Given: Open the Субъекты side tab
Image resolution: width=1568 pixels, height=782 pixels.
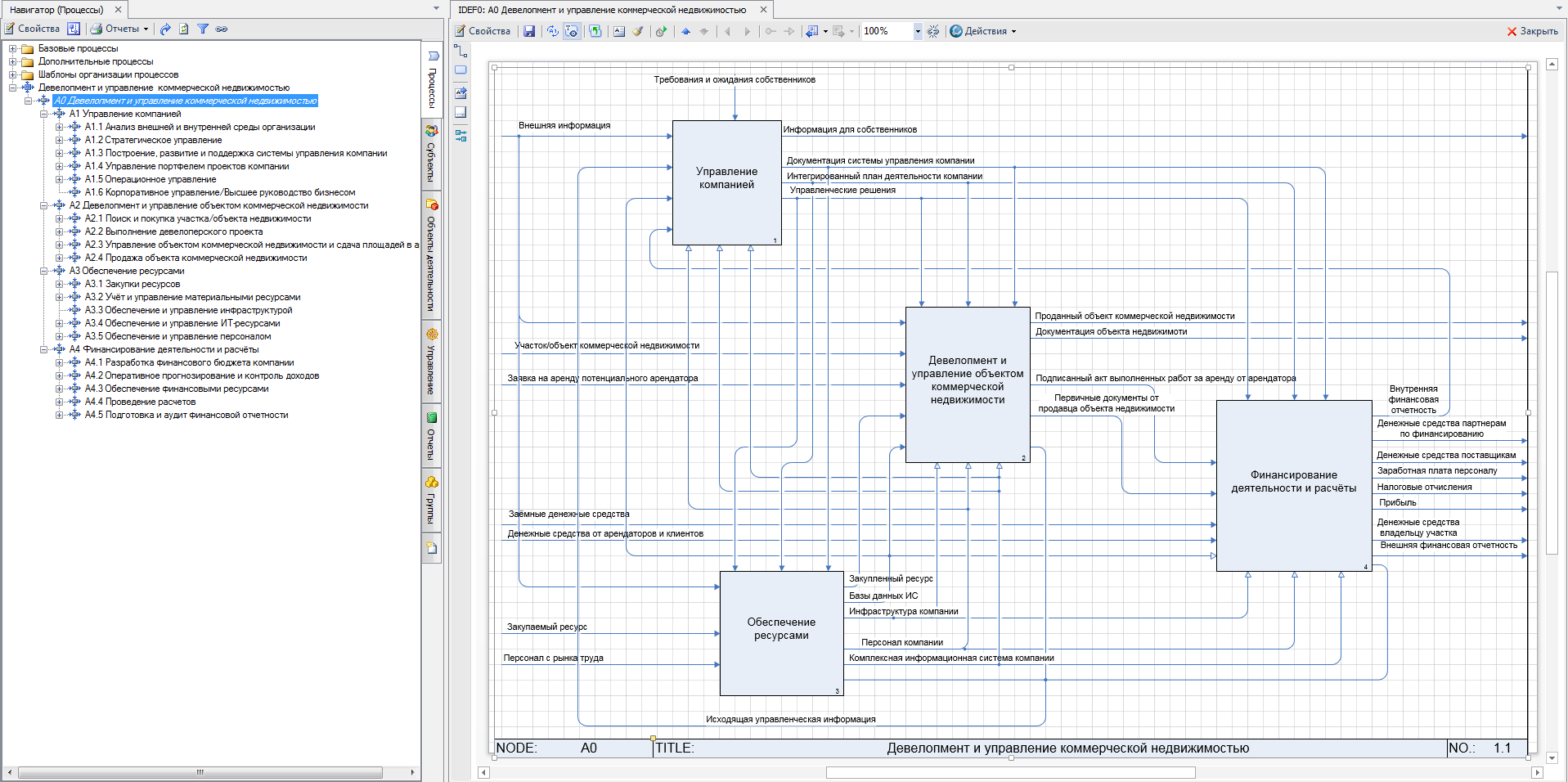Looking at the screenshot, I should (431, 153).
